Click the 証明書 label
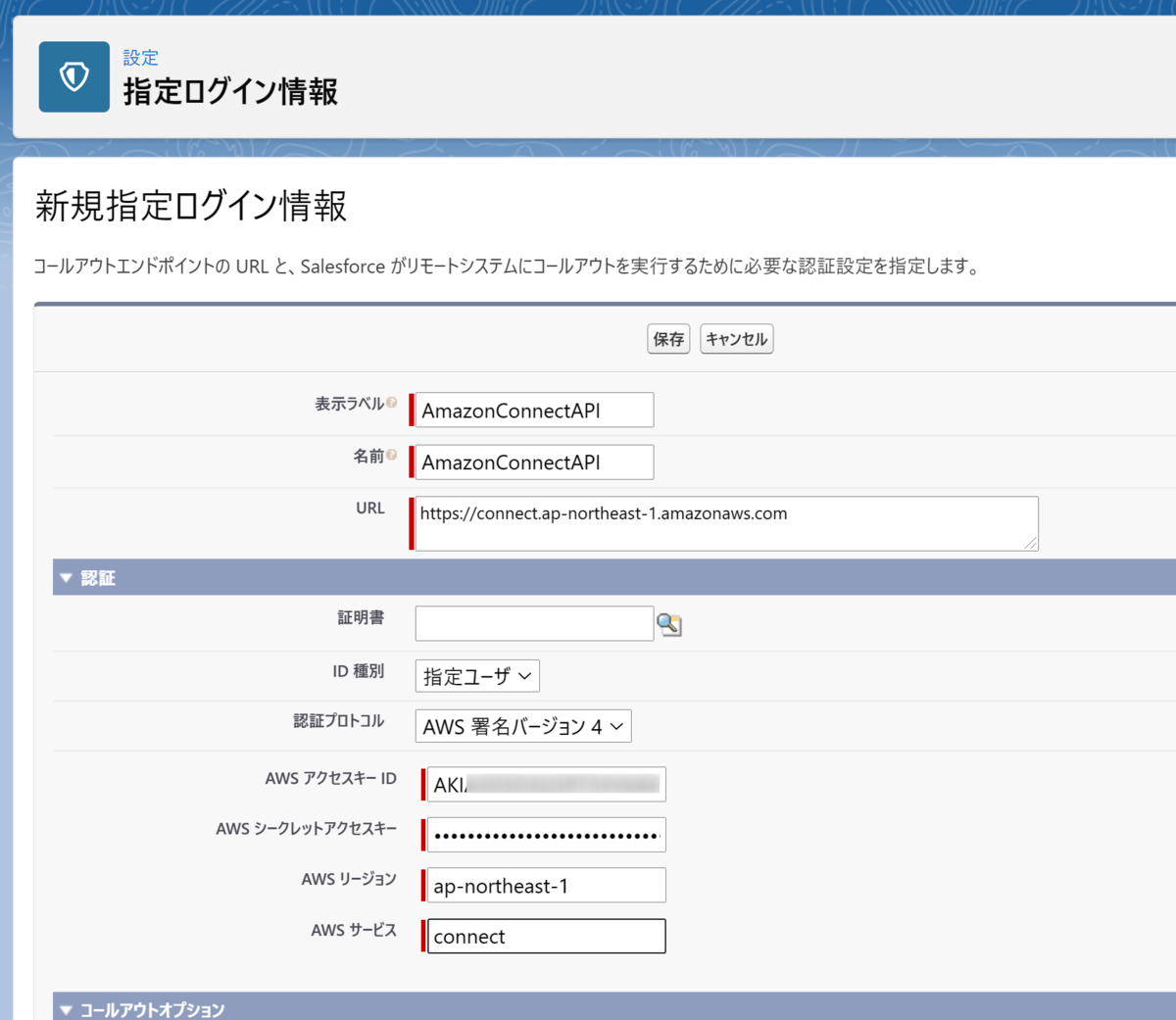Image resolution: width=1176 pixels, height=1020 pixels. coord(361,617)
